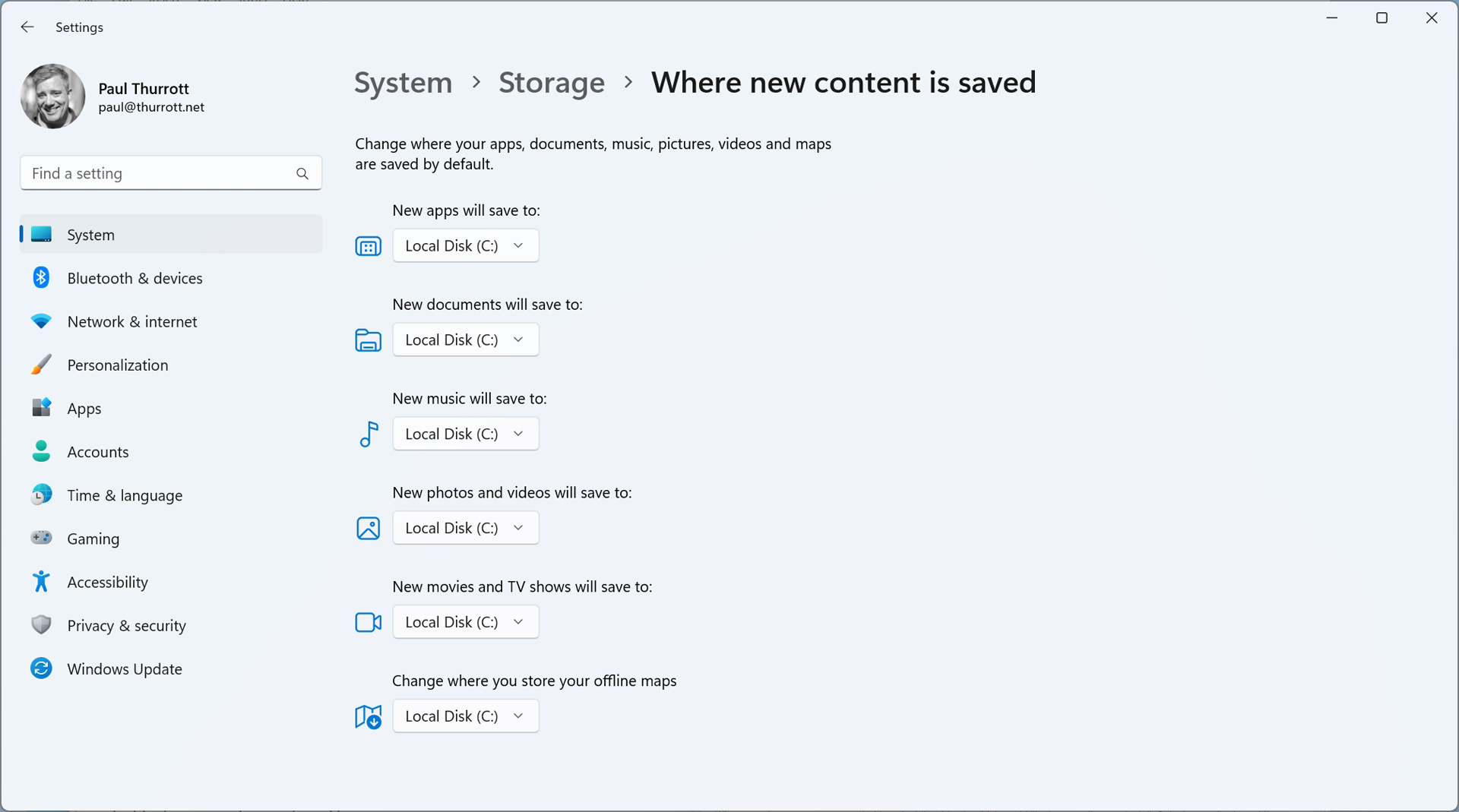Click the Storage breadcrumb link
The width and height of the screenshot is (1459, 812).
point(551,83)
